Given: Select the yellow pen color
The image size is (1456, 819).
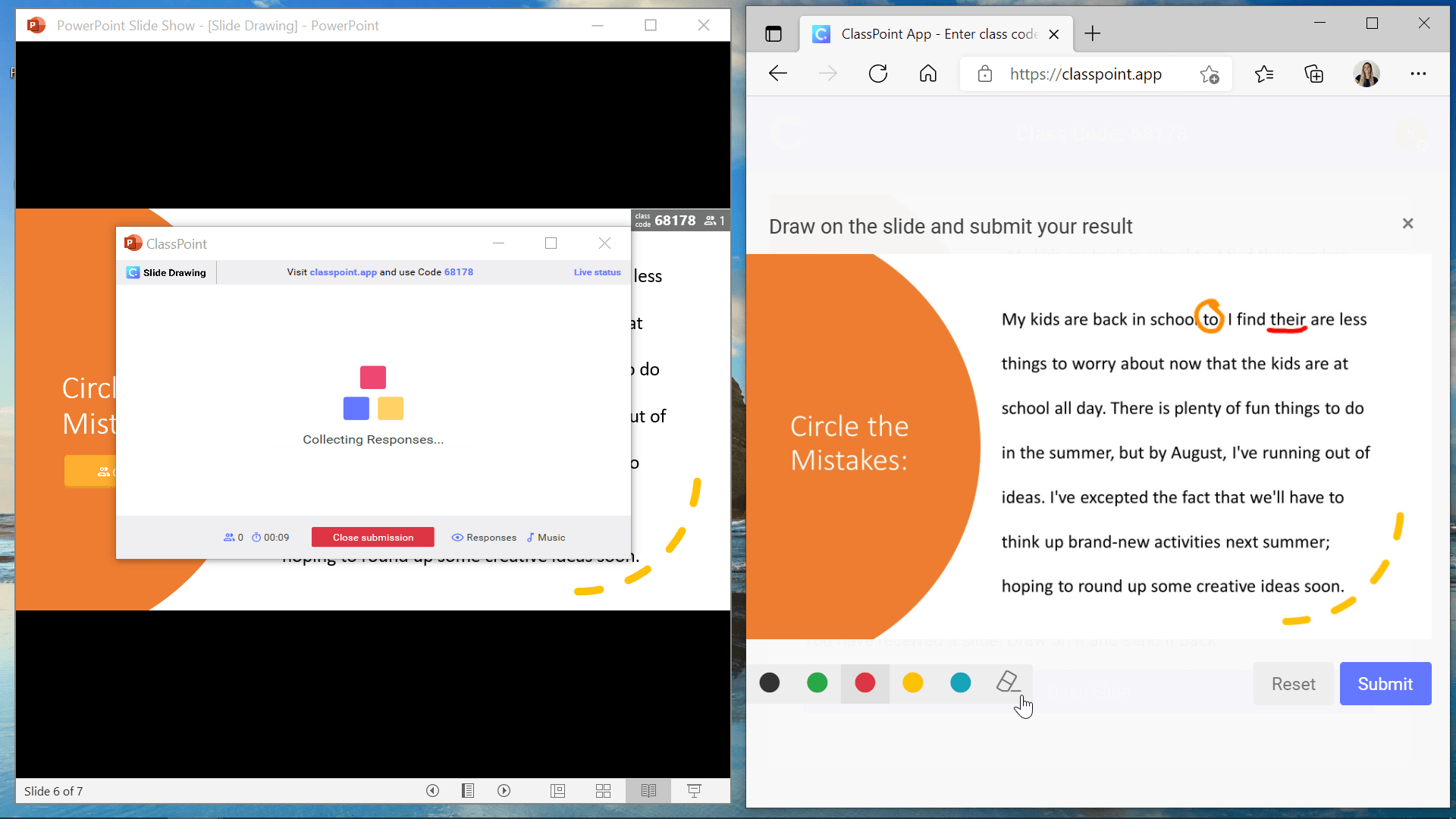Looking at the screenshot, I should pos(912,682).
